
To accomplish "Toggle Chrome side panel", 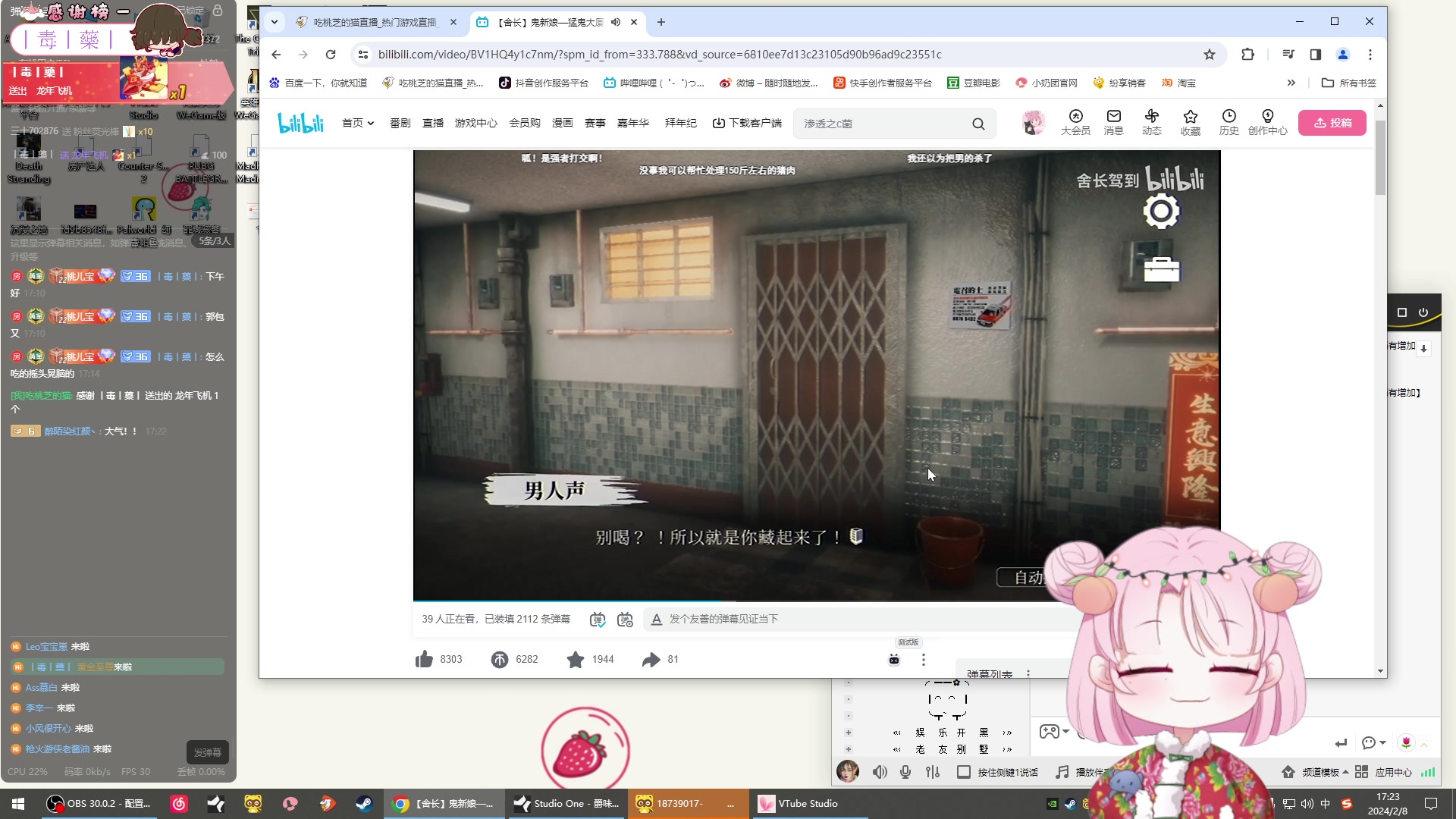I will (1316, 55).
